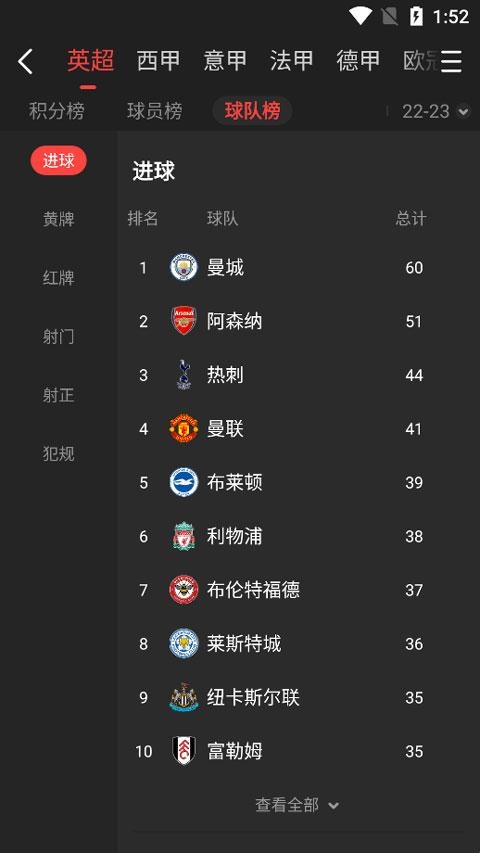Tap the Fulham club badge
Image resolution: width=480 pixels, height=853 pixels.
tap(183, 751)
